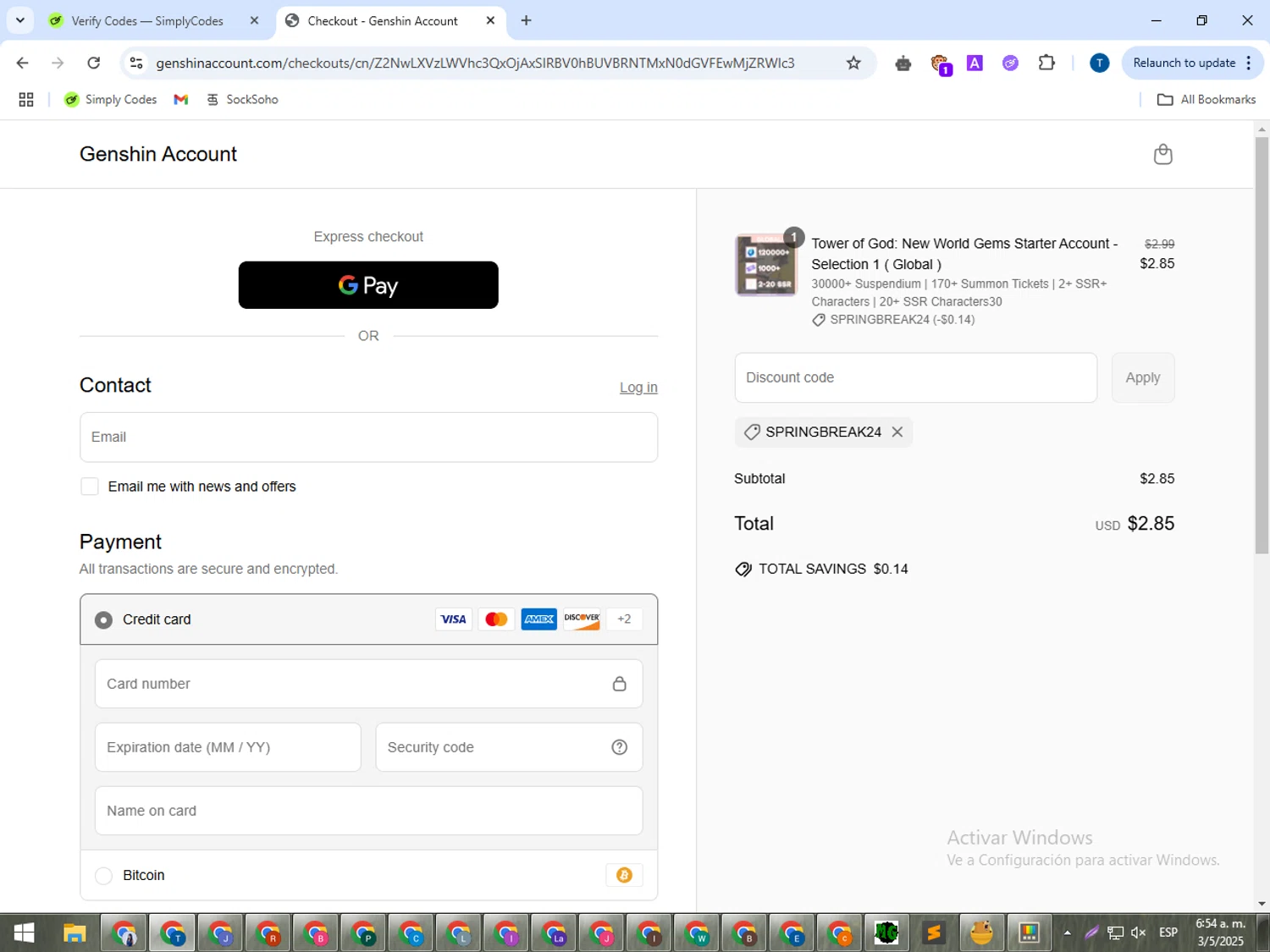Open the site information icon in address bar

(136, 63)
